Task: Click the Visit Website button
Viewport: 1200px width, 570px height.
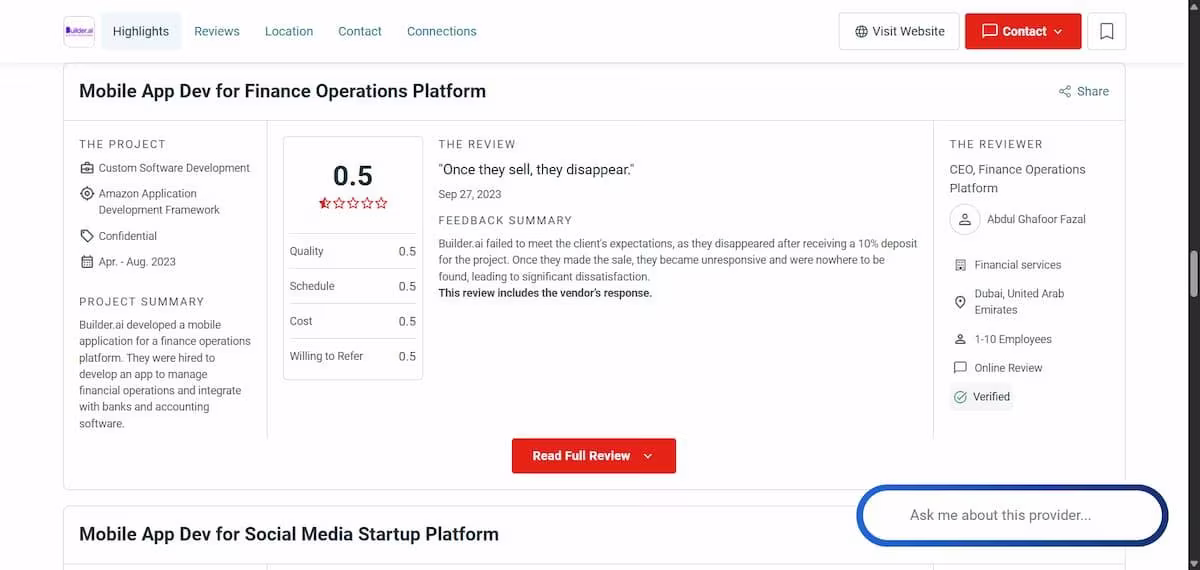Action: pos(899,31)
